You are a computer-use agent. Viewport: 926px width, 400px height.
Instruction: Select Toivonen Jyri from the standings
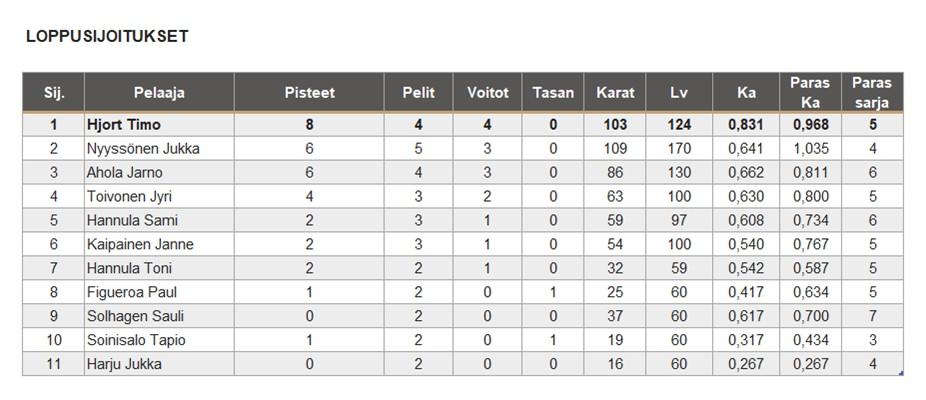[x=130, y=197]
